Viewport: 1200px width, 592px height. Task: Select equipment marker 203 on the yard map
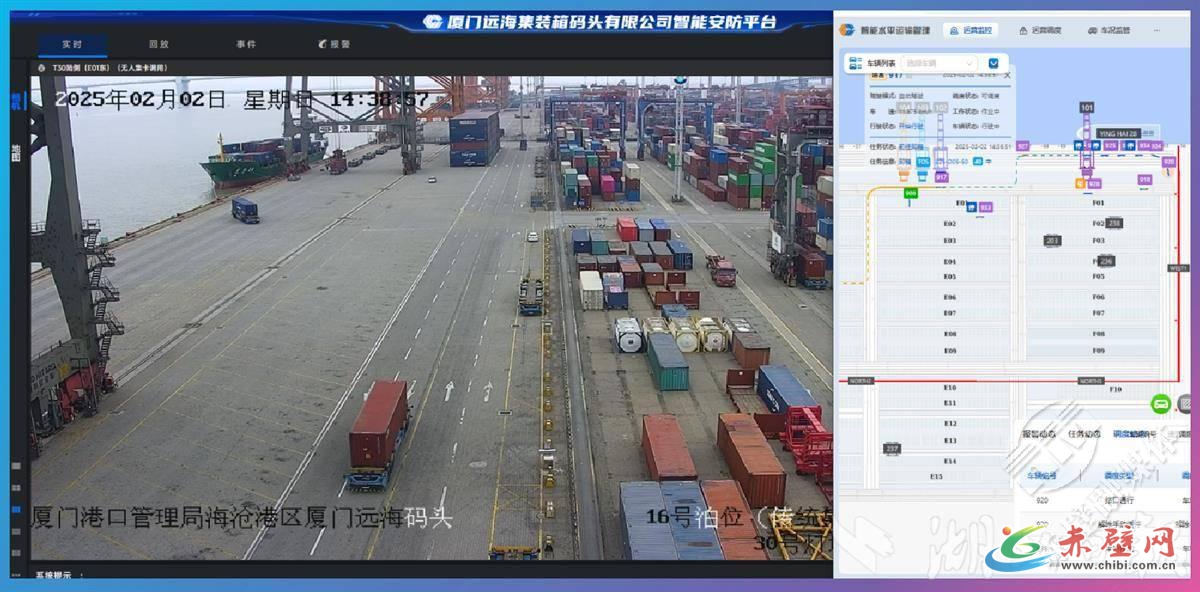(x=1051, y=241)
